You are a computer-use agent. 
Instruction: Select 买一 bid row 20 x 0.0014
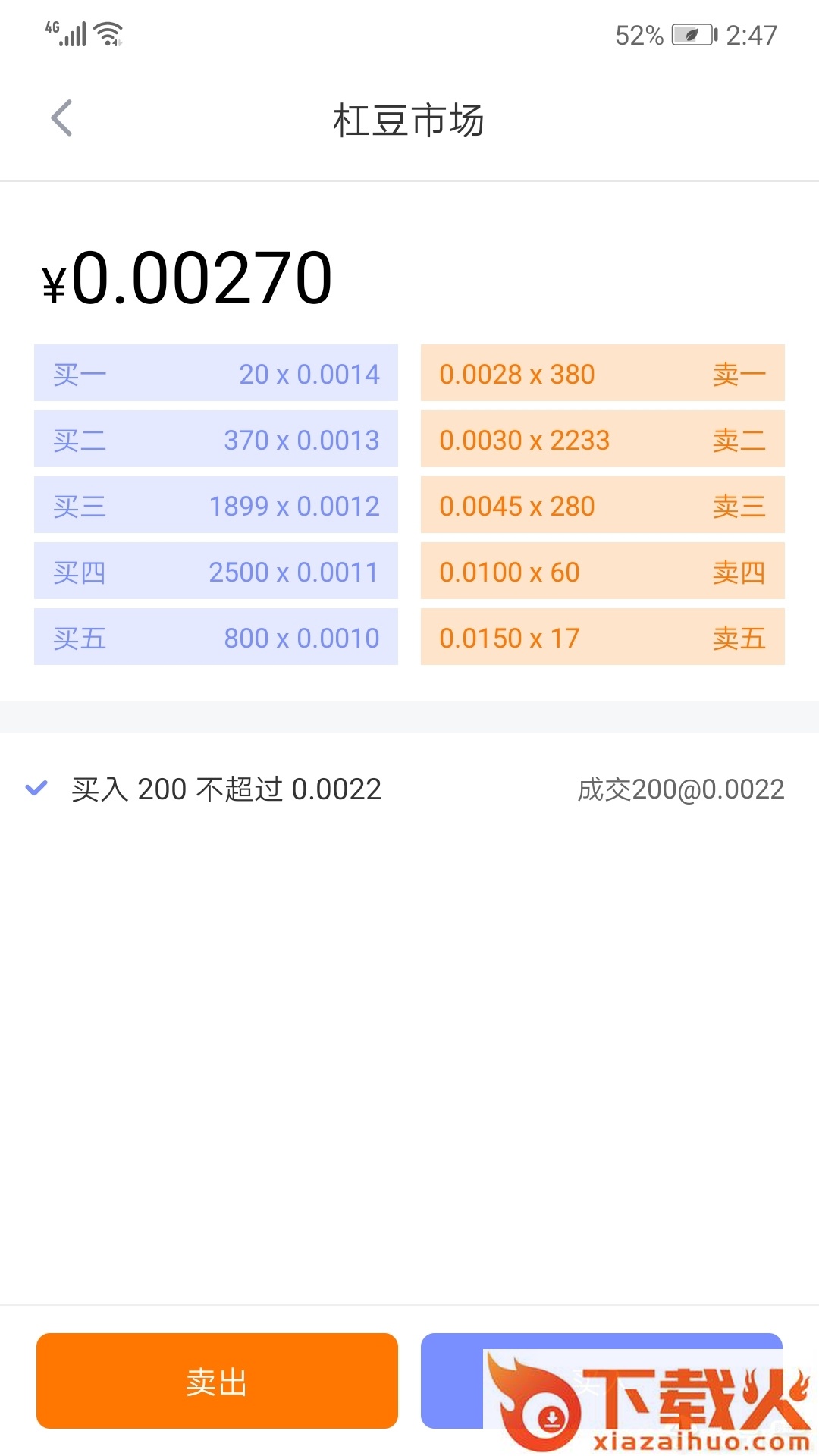click(x=216, y=373)
